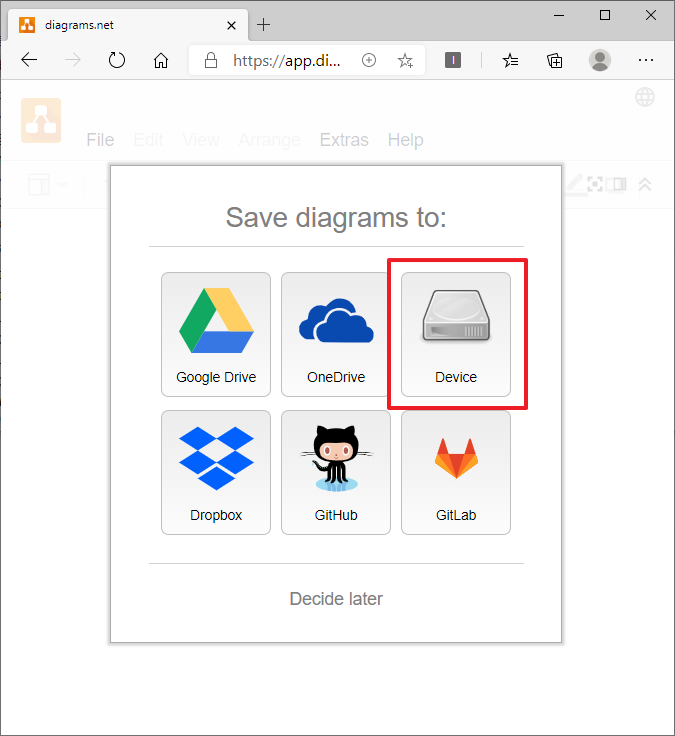The image size is (675, 736).
Task: Toggle fullscreen icon in toolbar
Action: [595, 184]
